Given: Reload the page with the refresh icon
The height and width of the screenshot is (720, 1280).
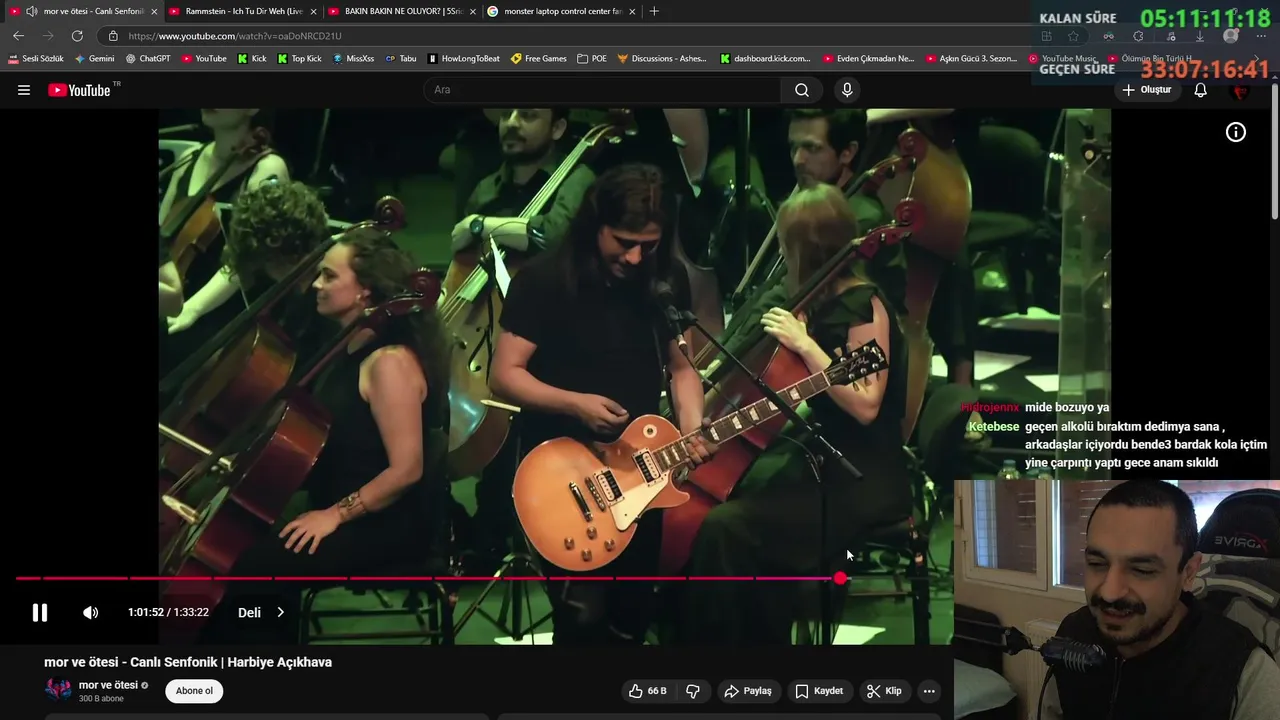Looking at the screenshot, I should pyautogui.click(x=77, y=36).
